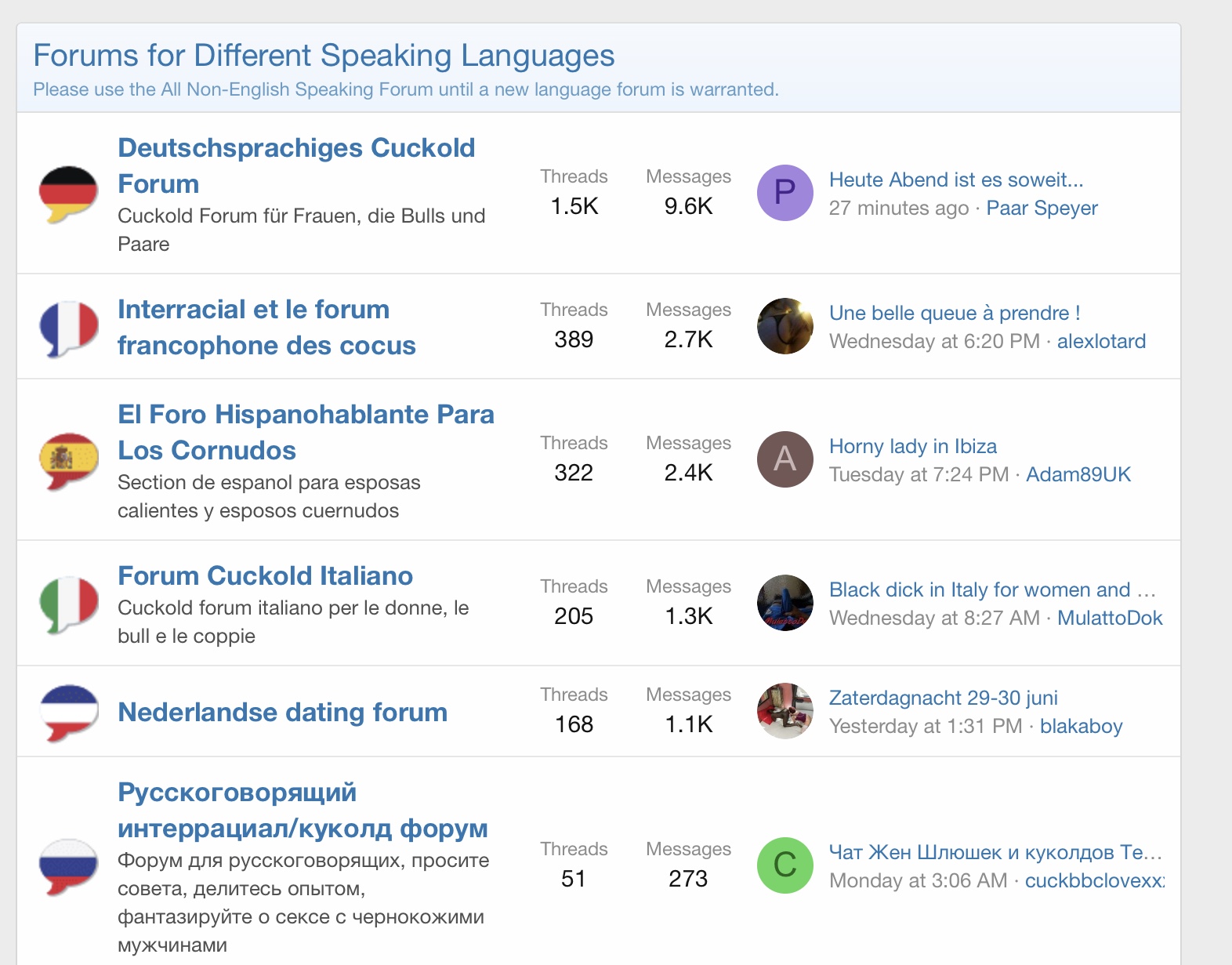This screenshot has height=965, width=1232.
Task: Open thread 'Black dick in Italy for women'
Action: 993,590
